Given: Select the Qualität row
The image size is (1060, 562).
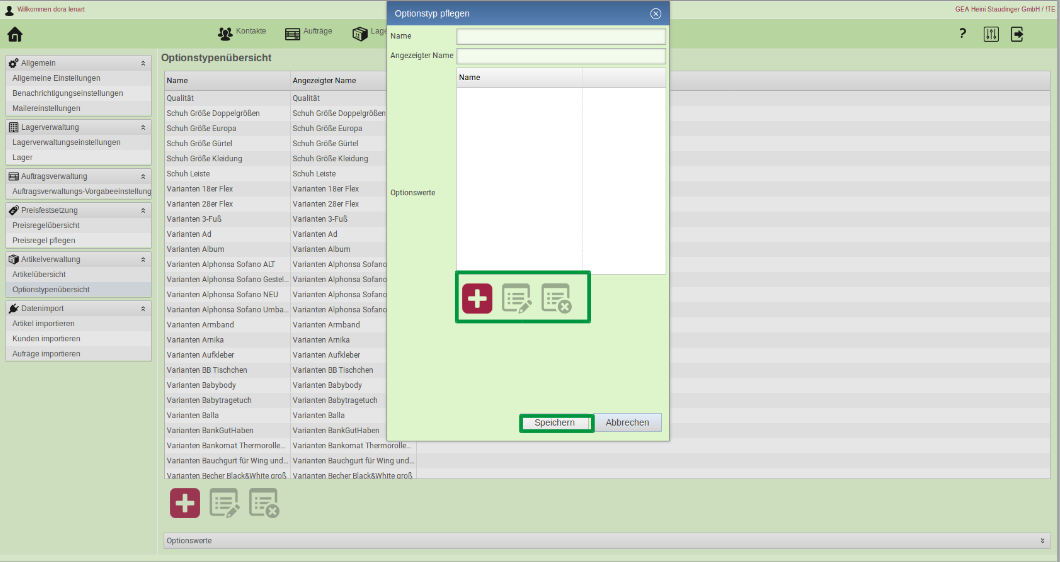Looking at the screenshot, I should pos(276,98).
